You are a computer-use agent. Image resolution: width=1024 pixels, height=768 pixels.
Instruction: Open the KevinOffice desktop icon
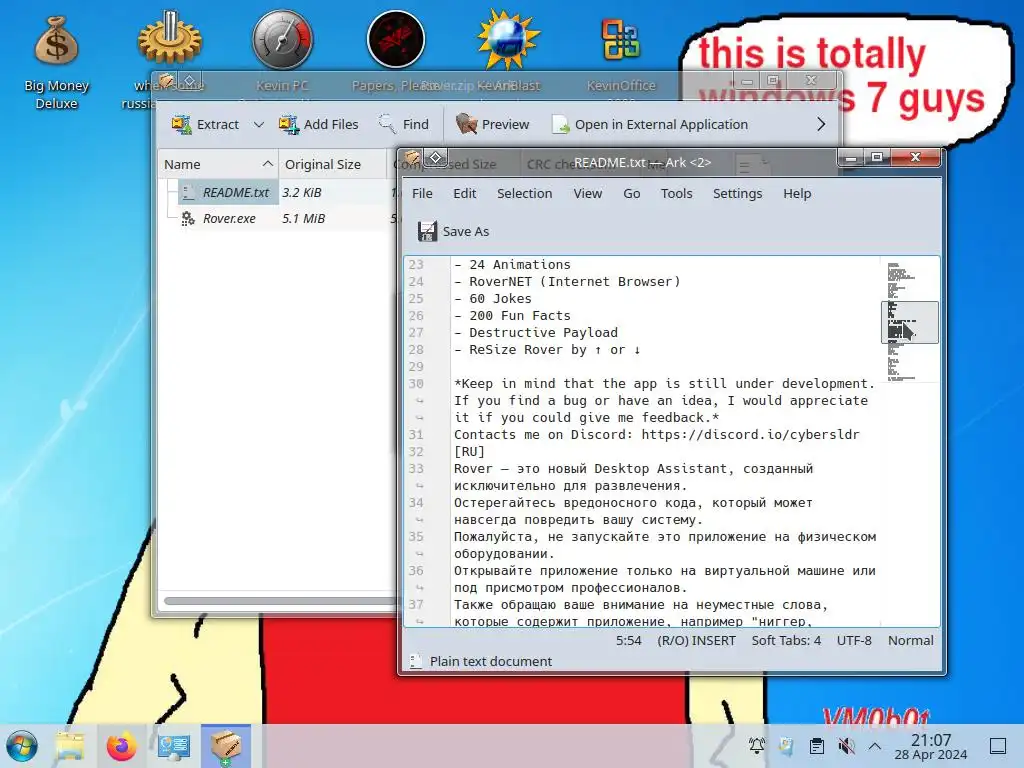tap(621, 40)
